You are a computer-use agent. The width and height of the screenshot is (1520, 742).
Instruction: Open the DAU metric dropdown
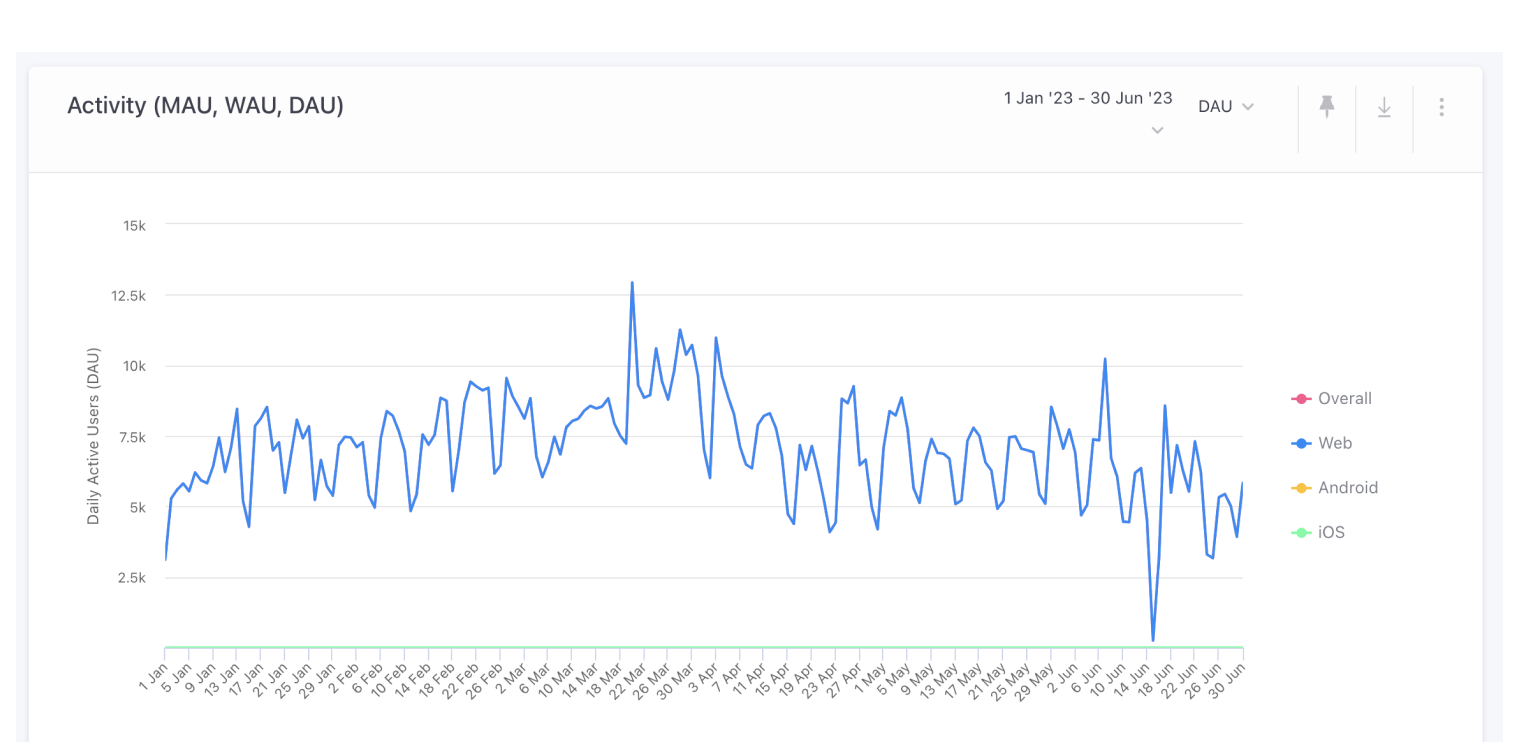(x=1226, y=106)
